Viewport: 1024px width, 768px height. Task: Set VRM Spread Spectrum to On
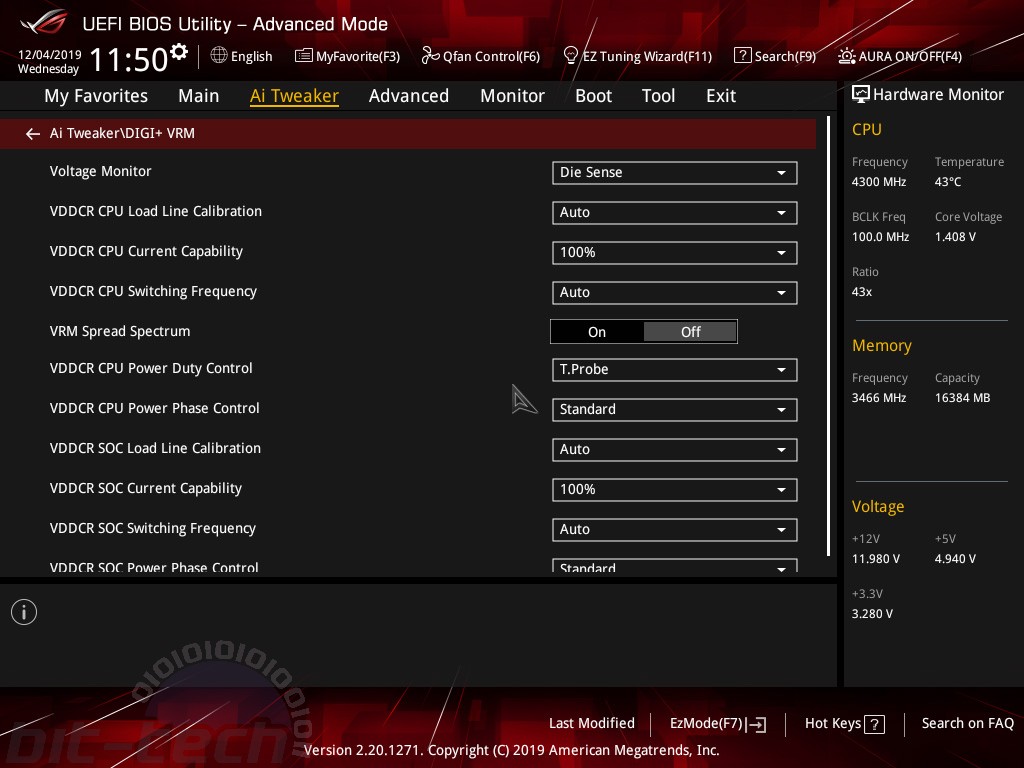click(597, 332)
